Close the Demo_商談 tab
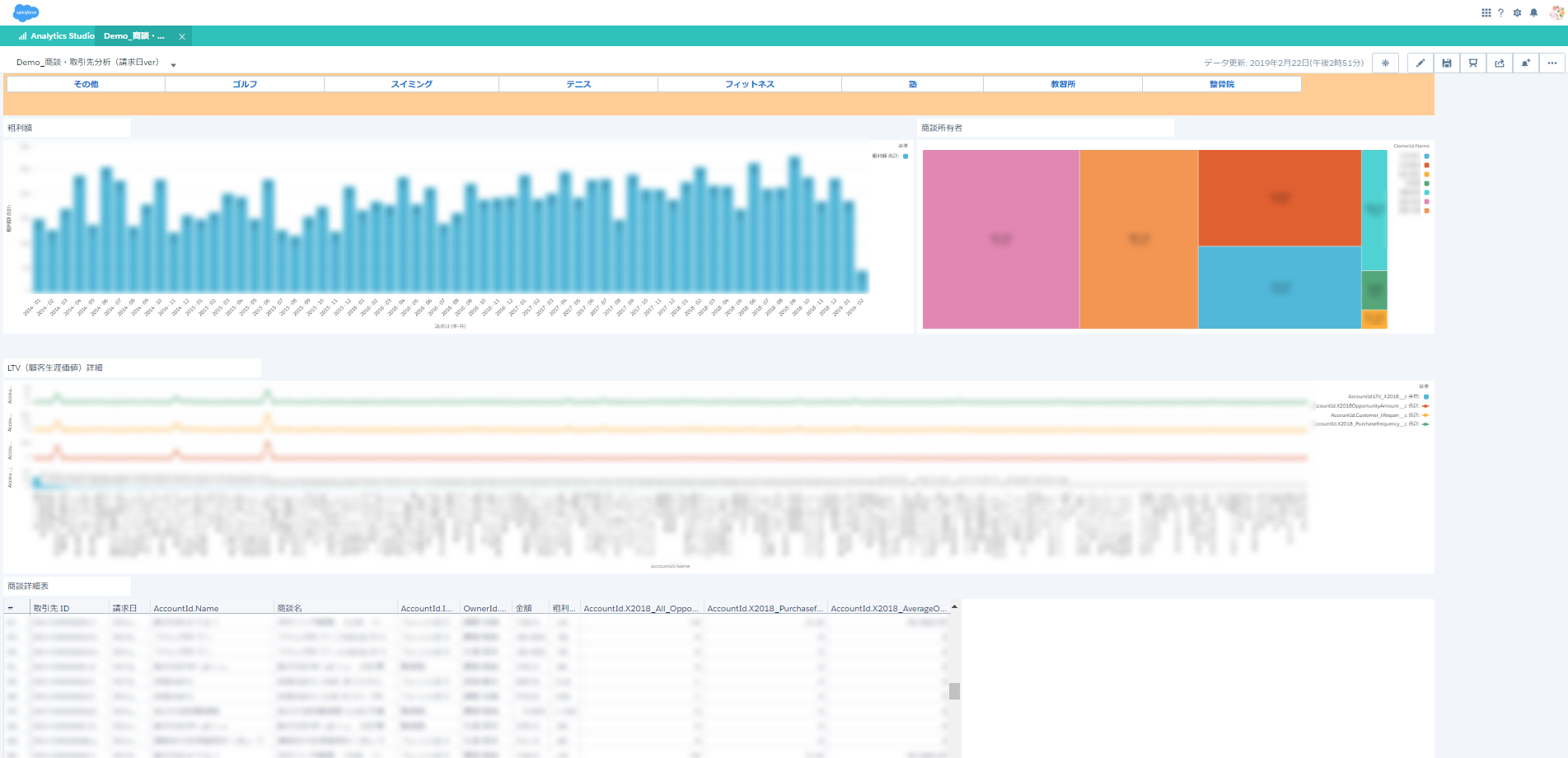Viewport: 1568px width, 758px height. (182, 37)
